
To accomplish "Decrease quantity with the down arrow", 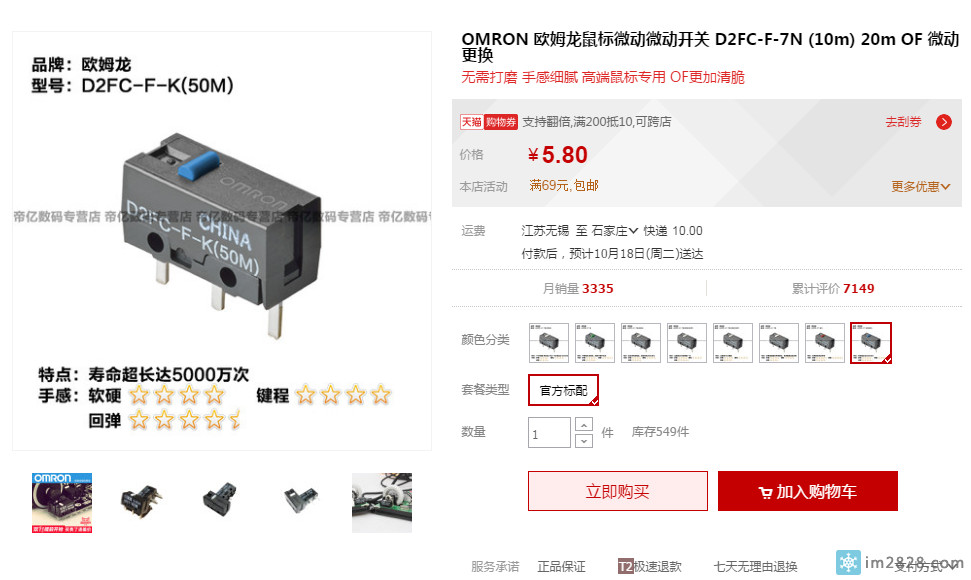I will click(x=583, y=441).
